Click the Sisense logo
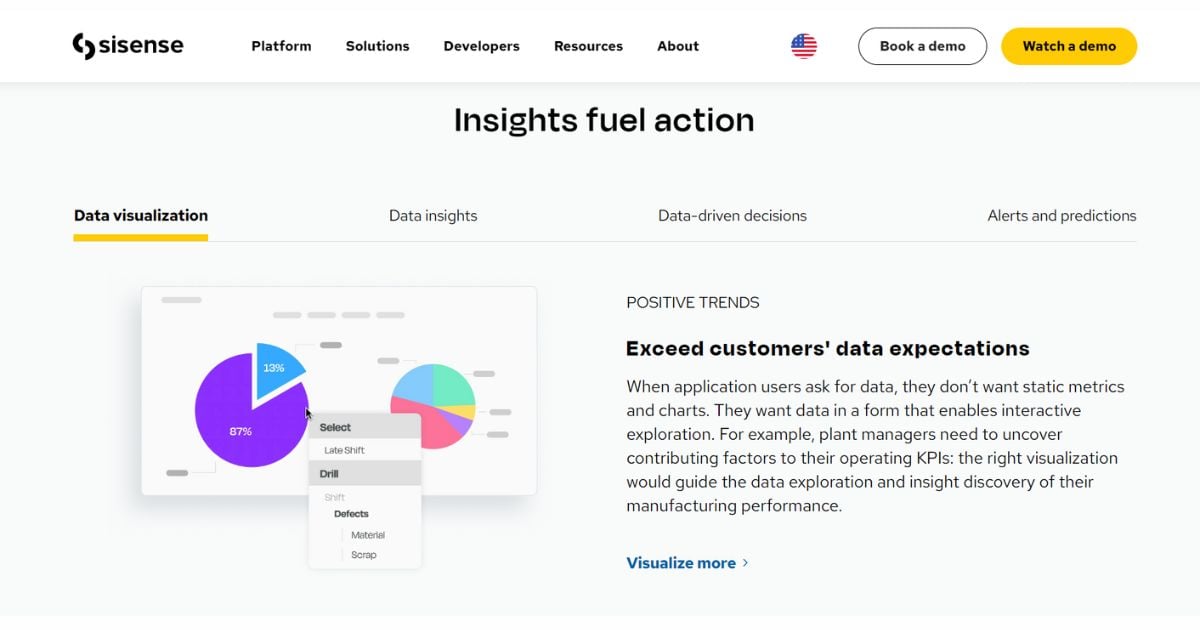Viewport: 1200px width, 630px height. 128,44
